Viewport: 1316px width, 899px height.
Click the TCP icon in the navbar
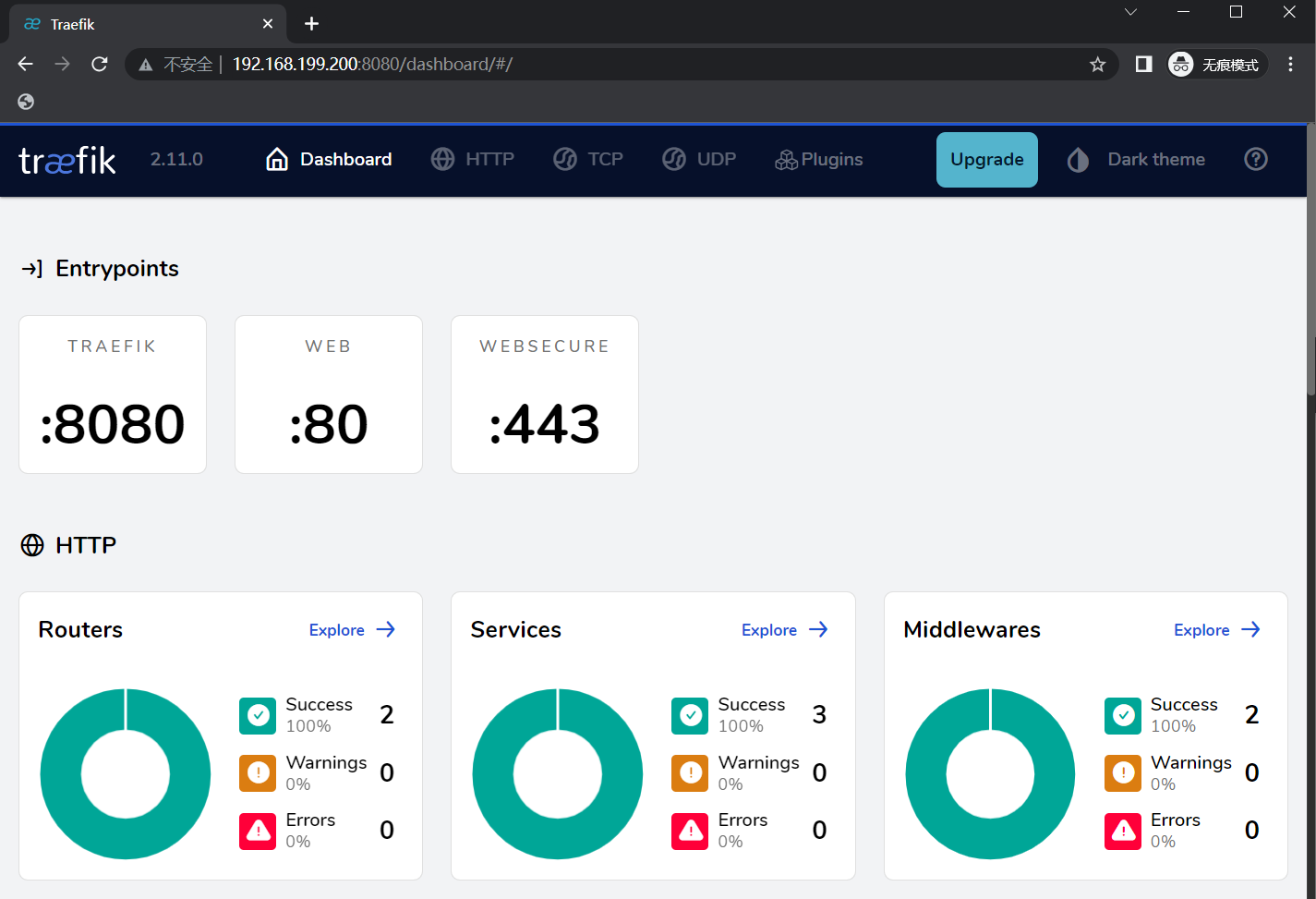coord(565,160)
